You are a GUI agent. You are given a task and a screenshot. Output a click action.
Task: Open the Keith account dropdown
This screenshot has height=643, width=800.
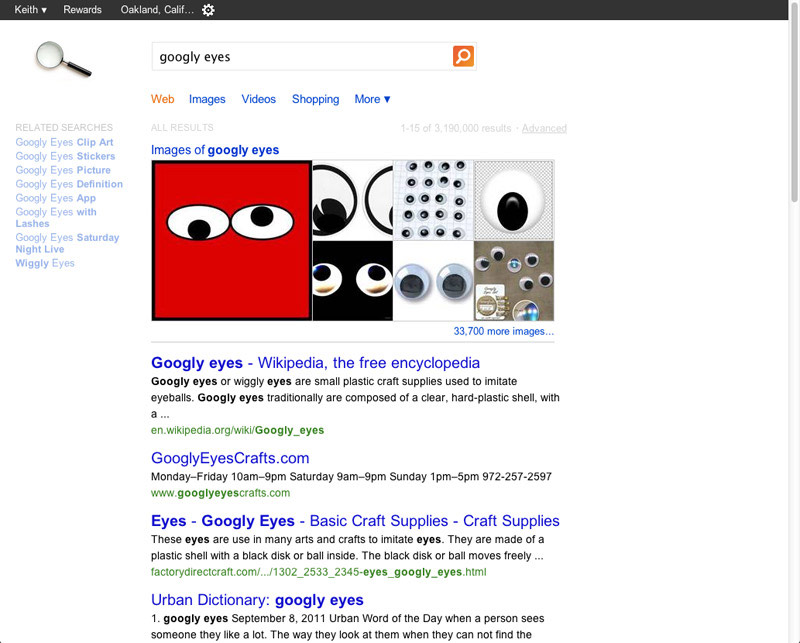coord(31,10)
